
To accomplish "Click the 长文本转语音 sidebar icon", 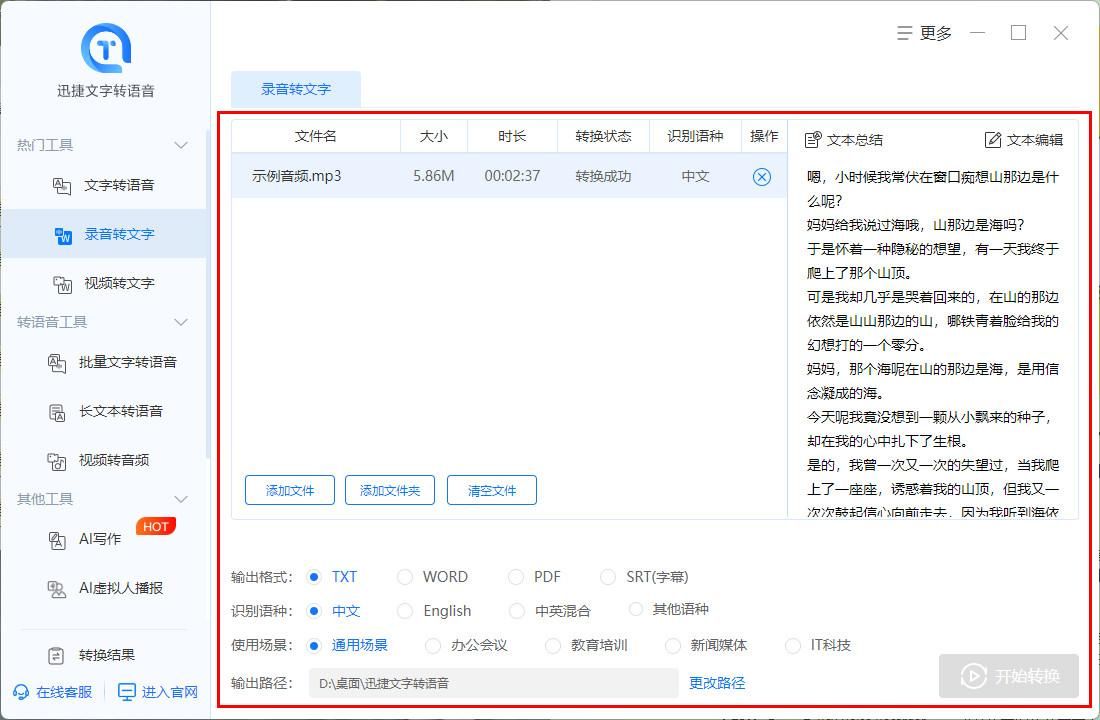I will (57, 413).
